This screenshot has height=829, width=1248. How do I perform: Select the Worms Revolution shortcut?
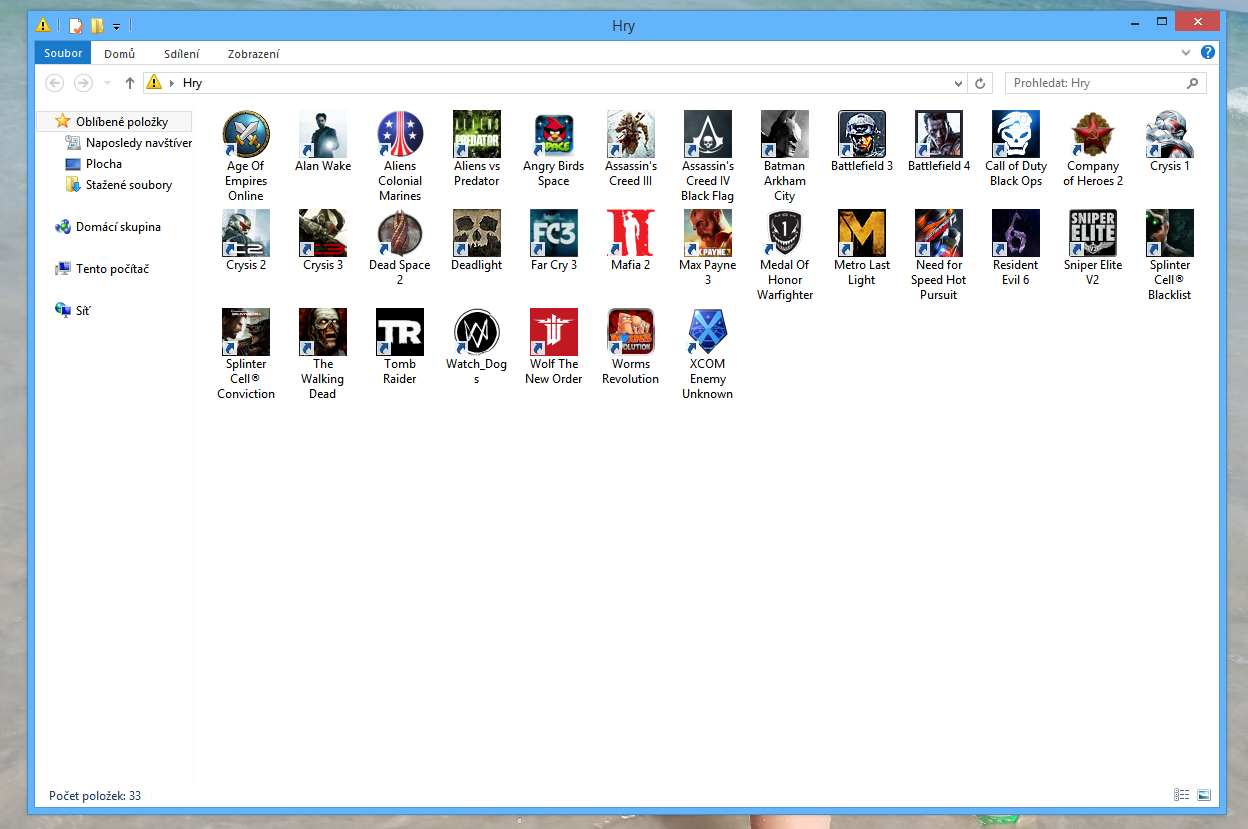click(630, 333)
